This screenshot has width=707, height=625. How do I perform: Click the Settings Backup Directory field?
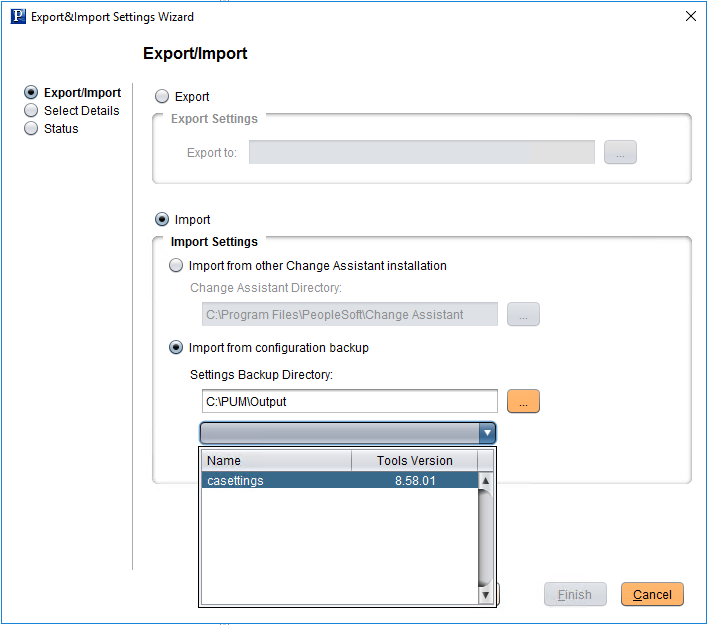pos(349,401)
